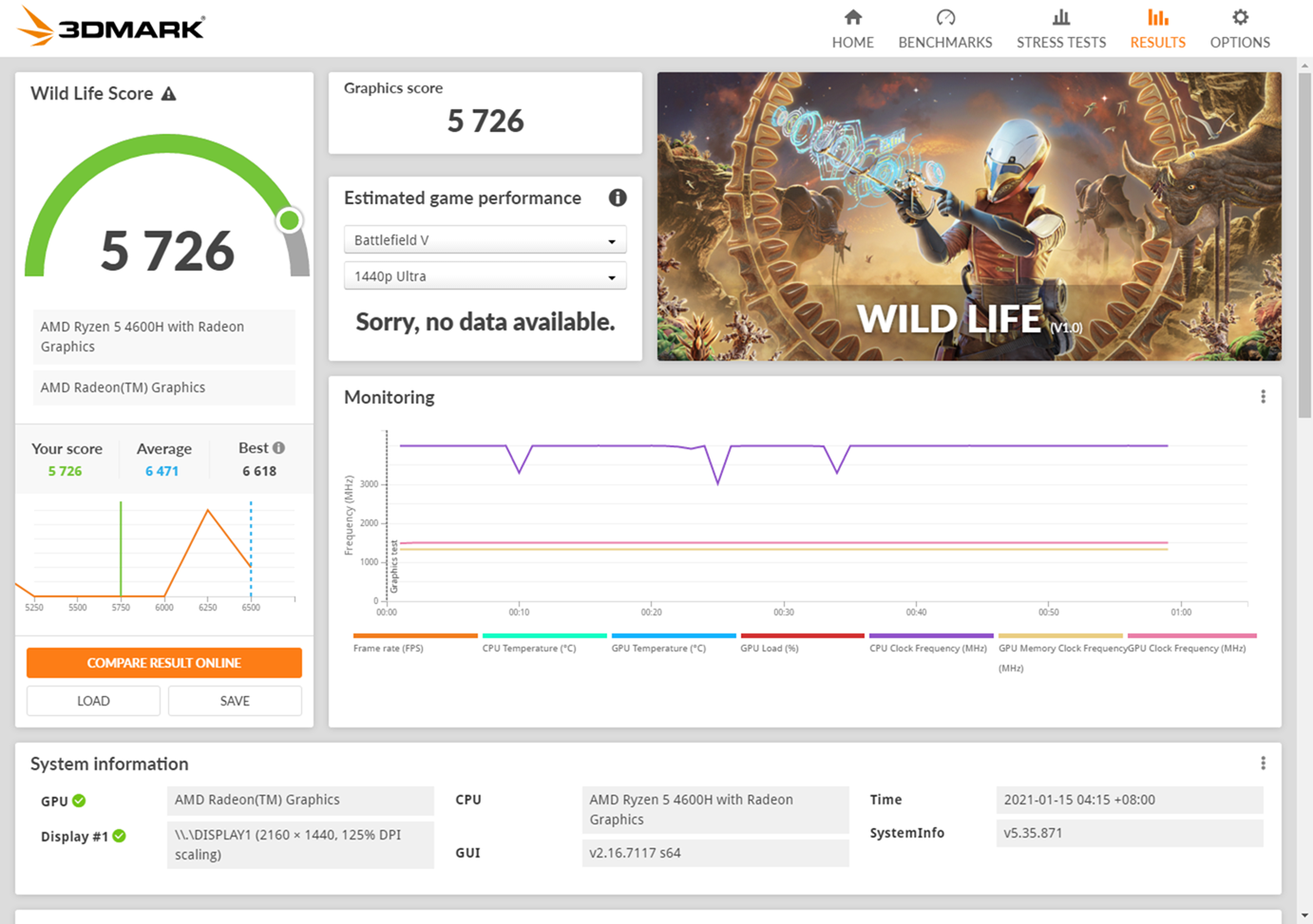Click the 3DMark logo
Viewport: 1313px width, 924px height.
point(111,27)
